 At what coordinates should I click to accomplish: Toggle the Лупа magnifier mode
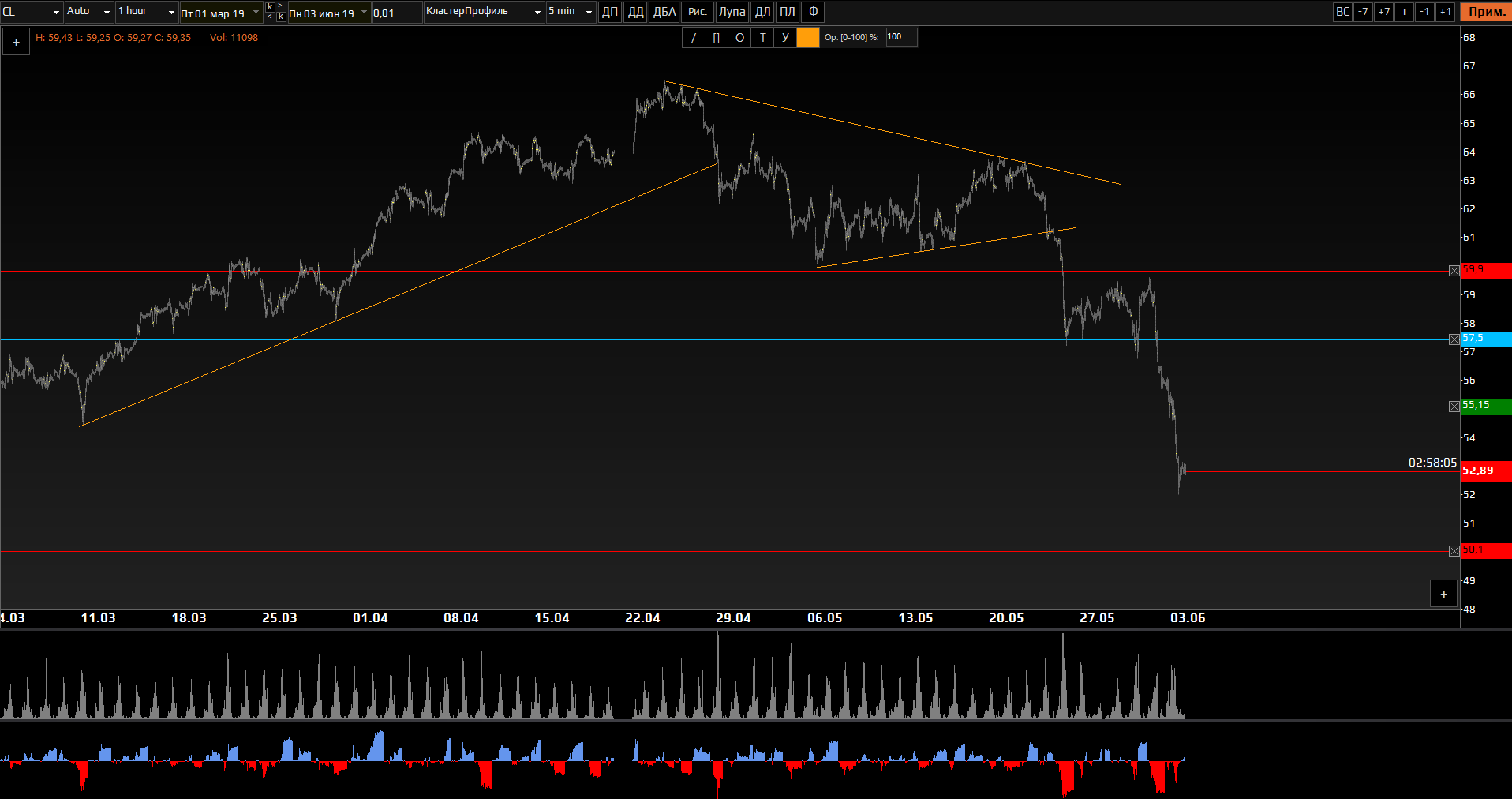click(x=732, y=12)
